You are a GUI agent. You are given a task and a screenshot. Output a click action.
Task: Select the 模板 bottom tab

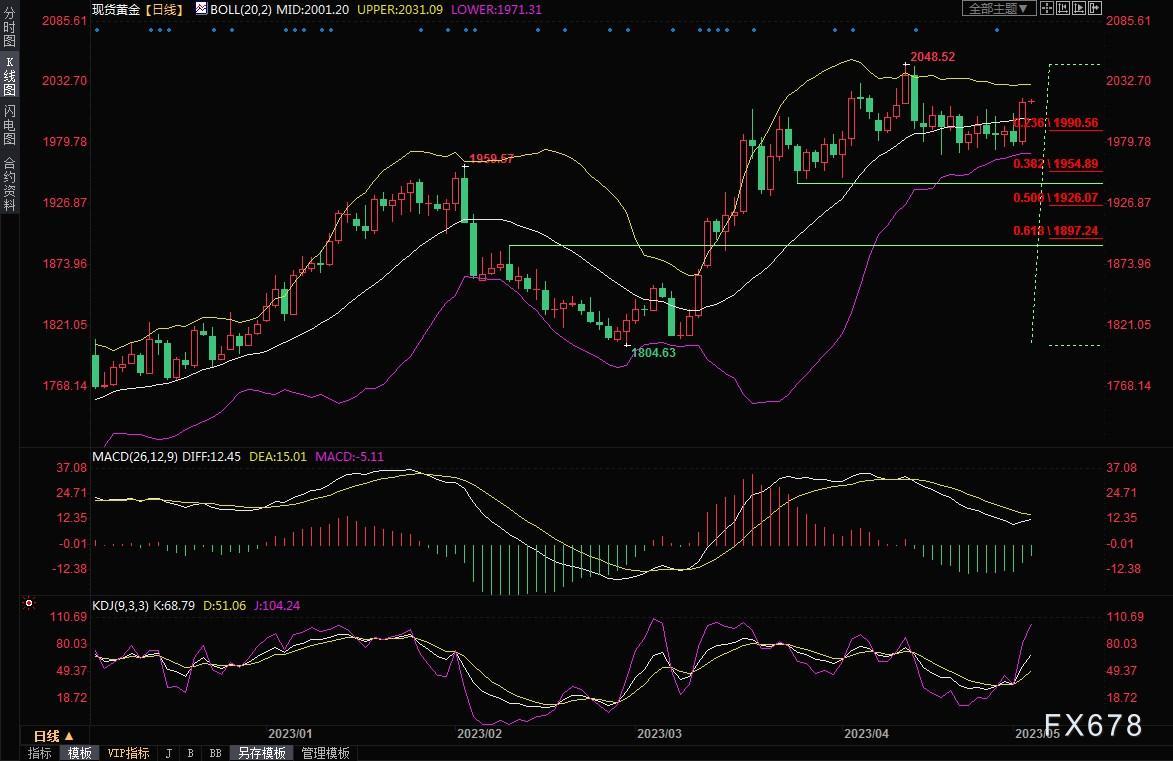click(x=79, y=753)
